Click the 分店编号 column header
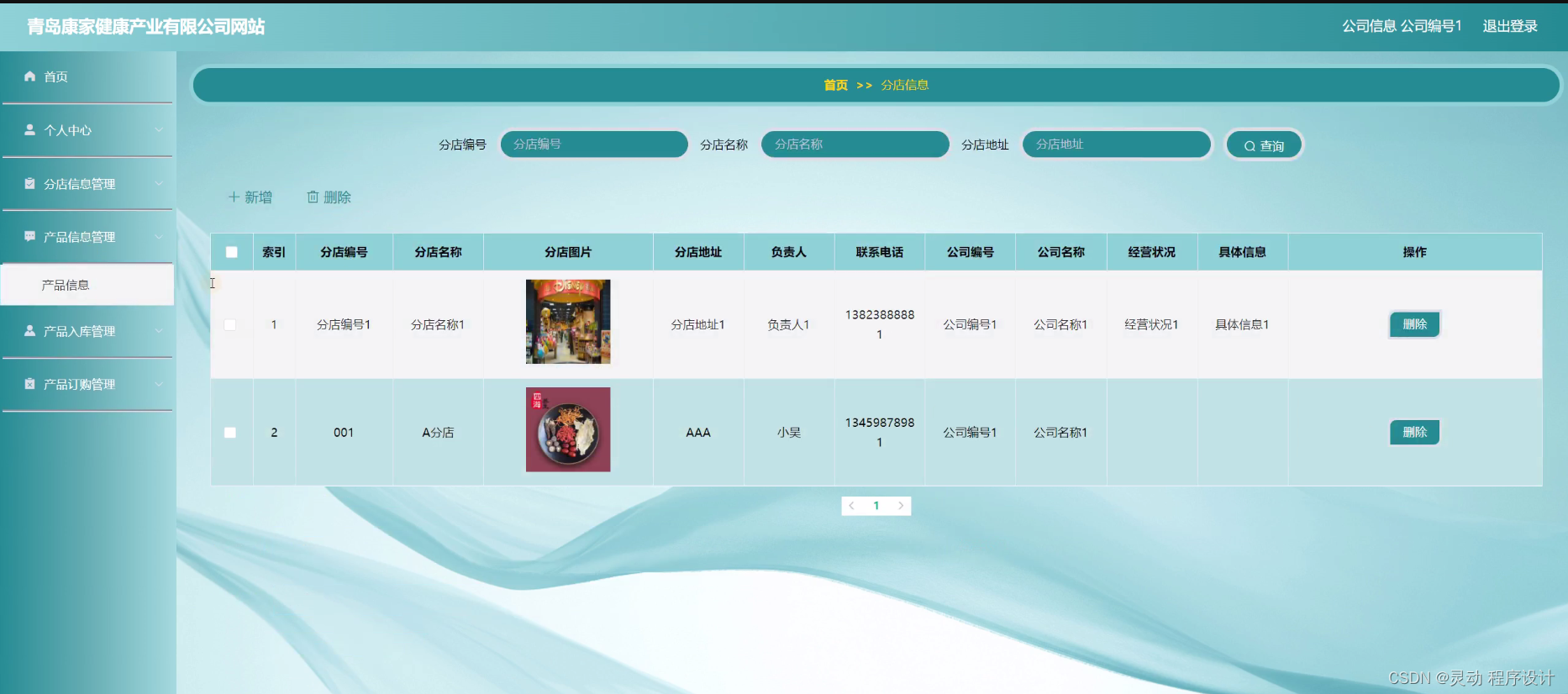This screenshot has width=1568, height=694. click(x=344, y=252)
